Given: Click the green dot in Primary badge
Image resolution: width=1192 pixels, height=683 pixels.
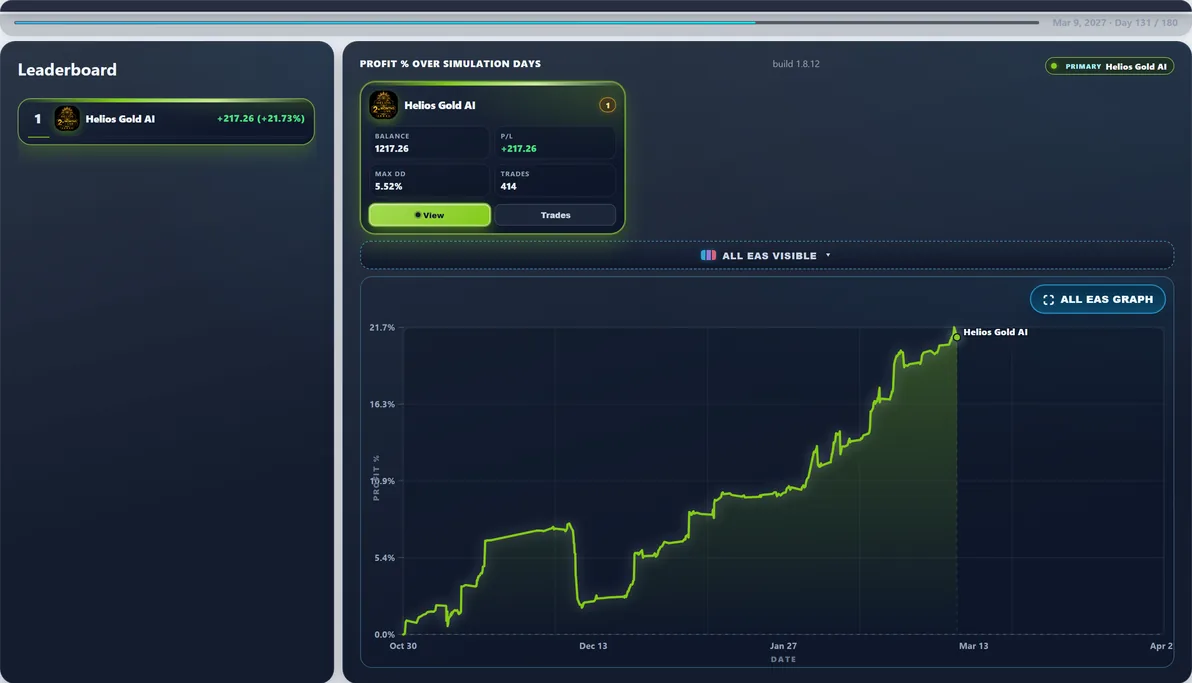Looking at the screenshot, I should [x=1054, y=66].
